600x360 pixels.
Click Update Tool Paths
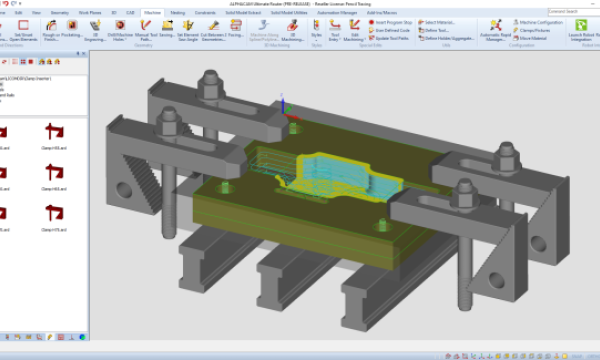(388, 38)
